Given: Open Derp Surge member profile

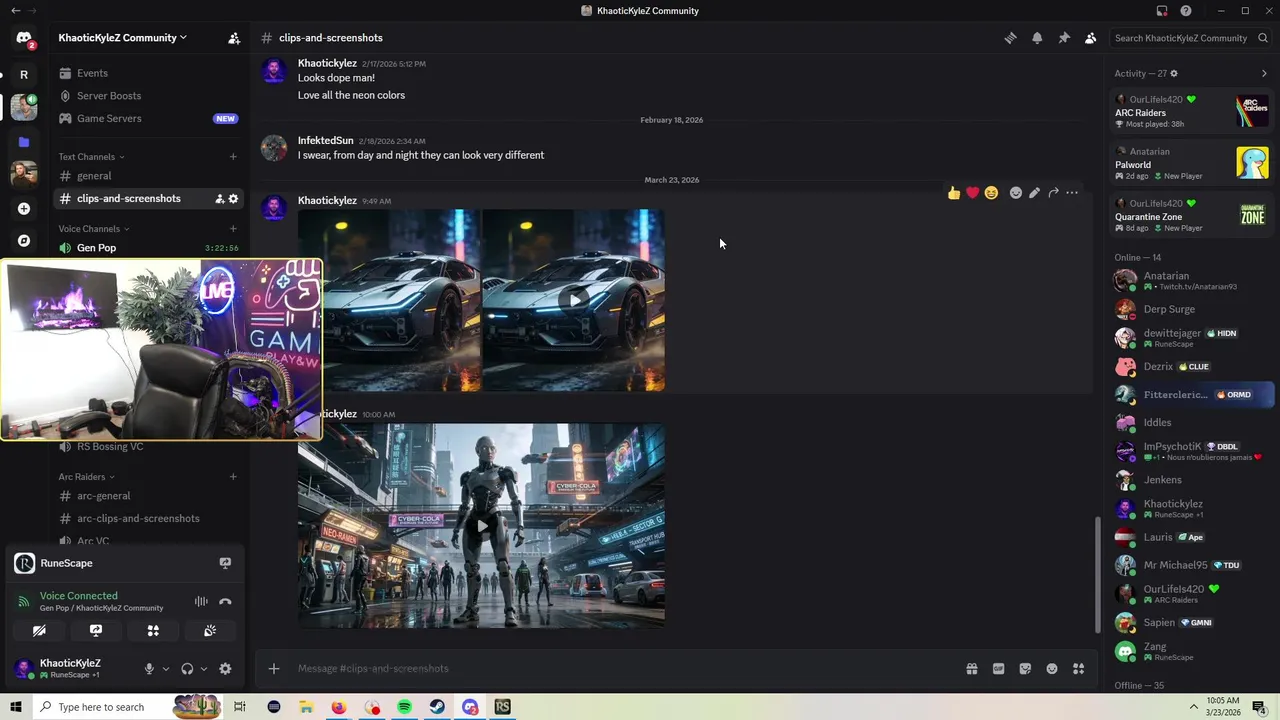Looking at the screenshot, I should 1192,309.
